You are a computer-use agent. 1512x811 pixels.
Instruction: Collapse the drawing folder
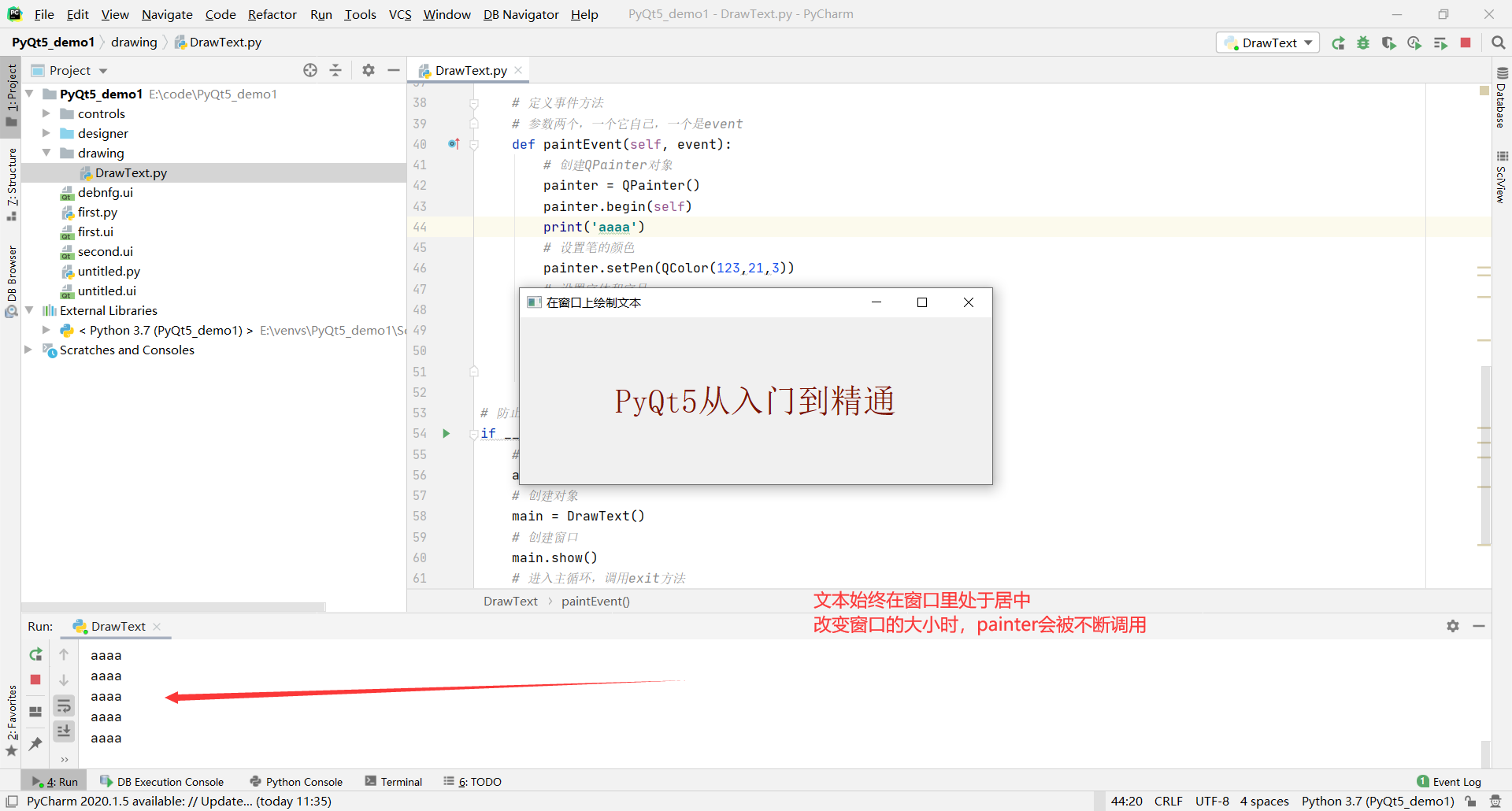(x=46, y=153)
